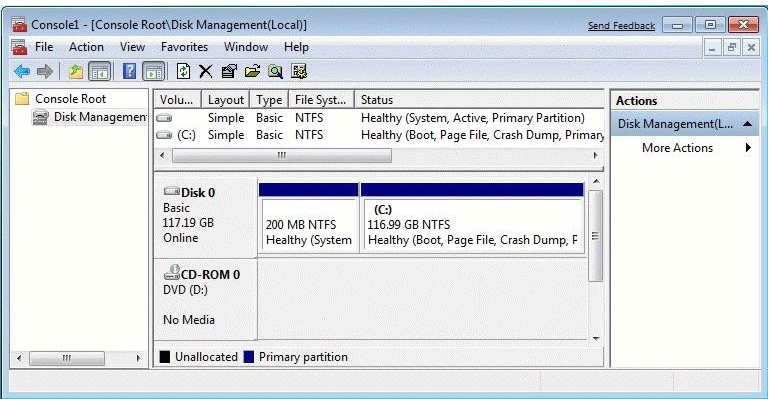Click the CD-ROM 0 DVD (D:) panel
The width and height of the screenshot is (771, 401).
coord(205,298)
